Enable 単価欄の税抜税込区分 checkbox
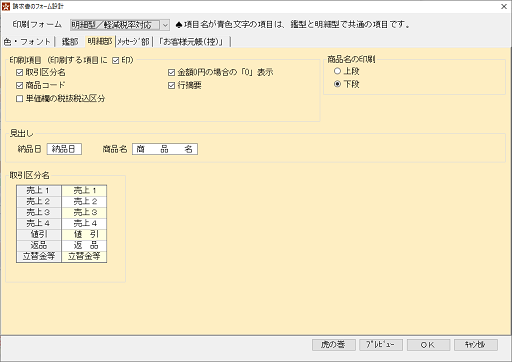 pyautogui.click(x=20, y=99)
